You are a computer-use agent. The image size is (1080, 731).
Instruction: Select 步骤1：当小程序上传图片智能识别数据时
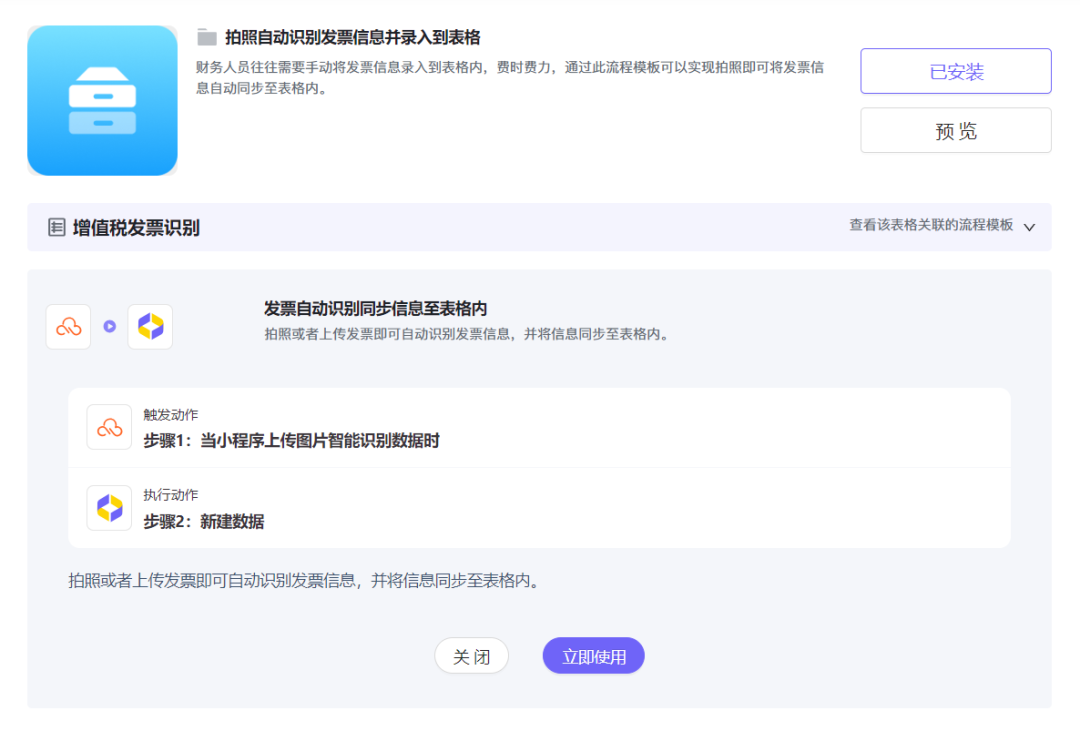(291, 441)
